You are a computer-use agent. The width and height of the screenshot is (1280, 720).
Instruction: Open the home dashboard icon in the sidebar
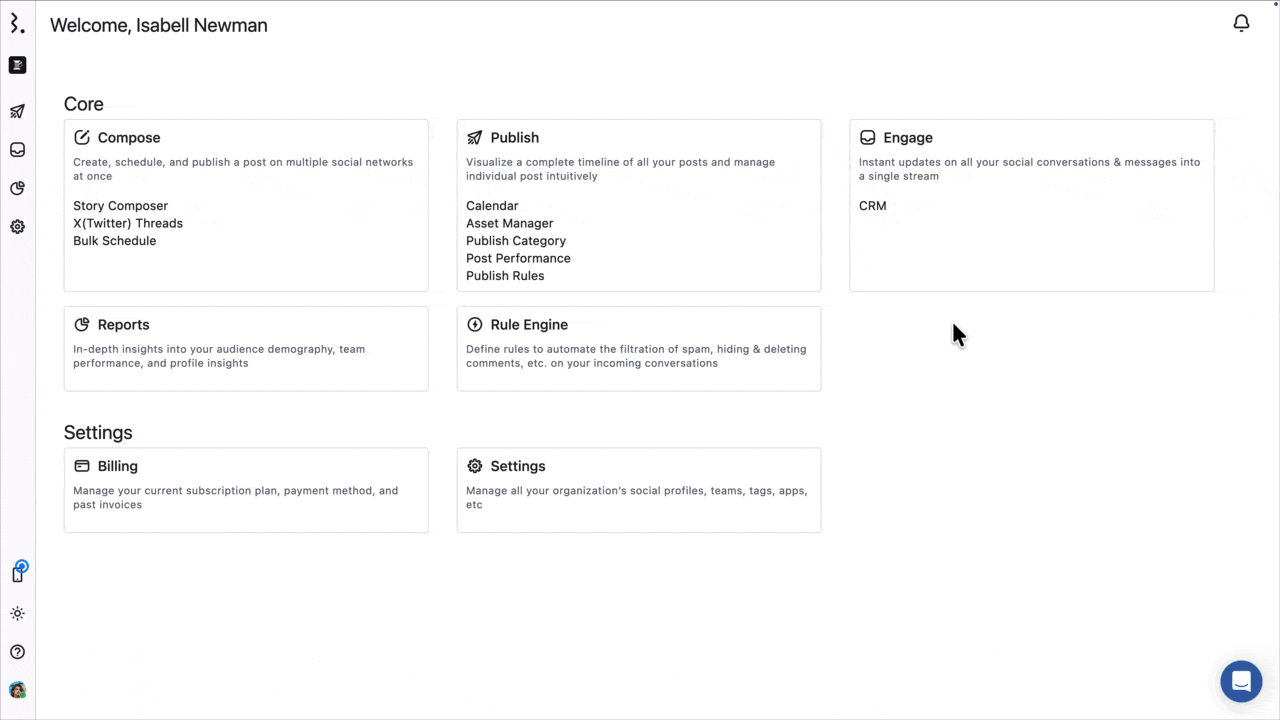click(x=17, y=65)
